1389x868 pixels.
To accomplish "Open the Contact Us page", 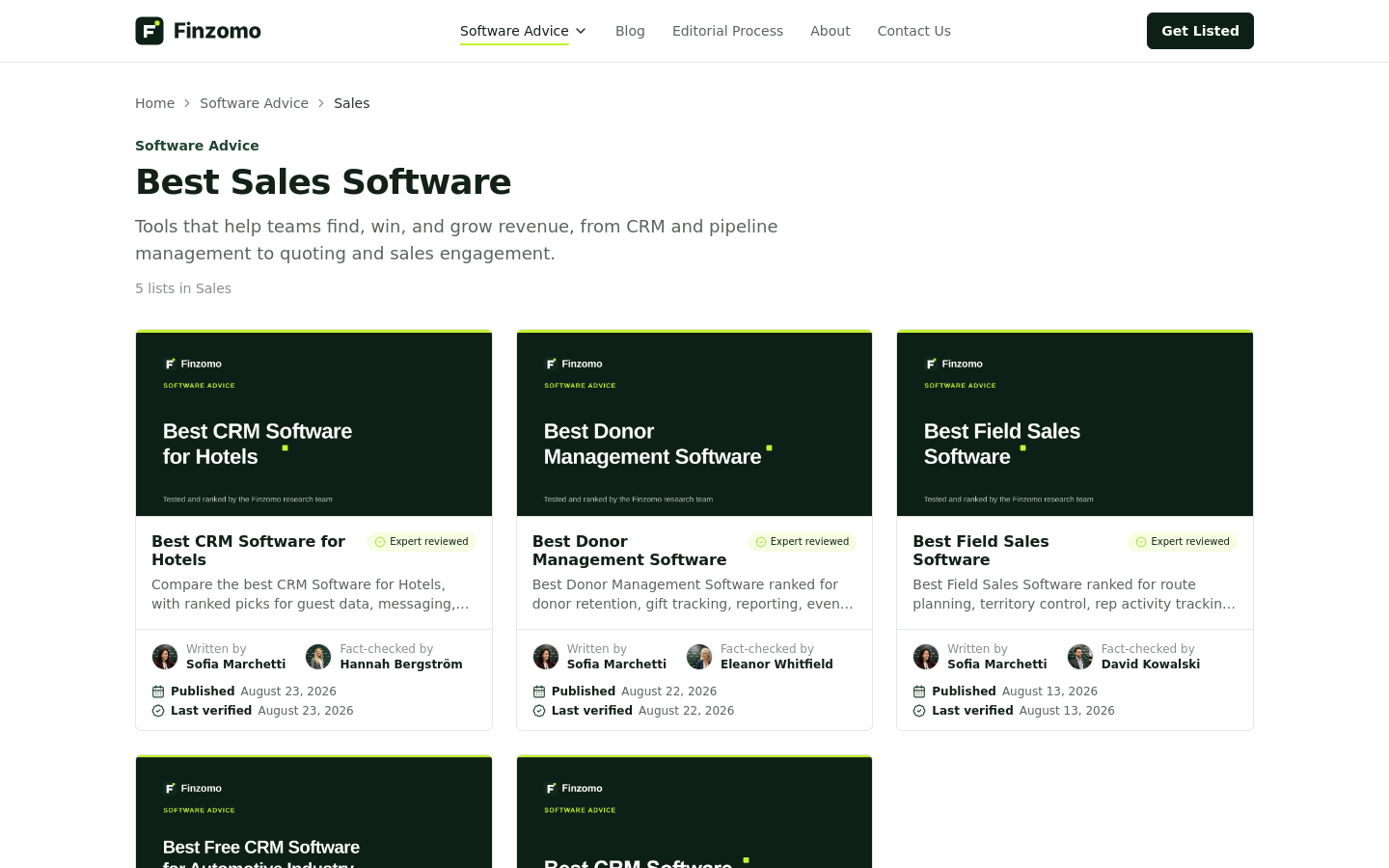I will pos(913,31).
